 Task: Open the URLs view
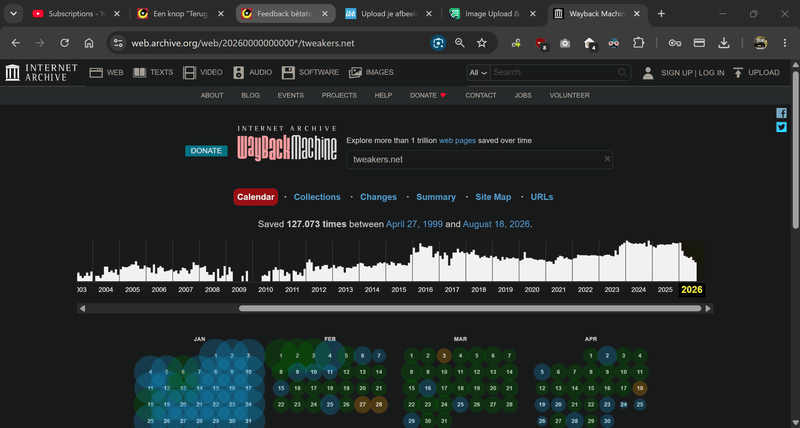(x=541, y=197)
